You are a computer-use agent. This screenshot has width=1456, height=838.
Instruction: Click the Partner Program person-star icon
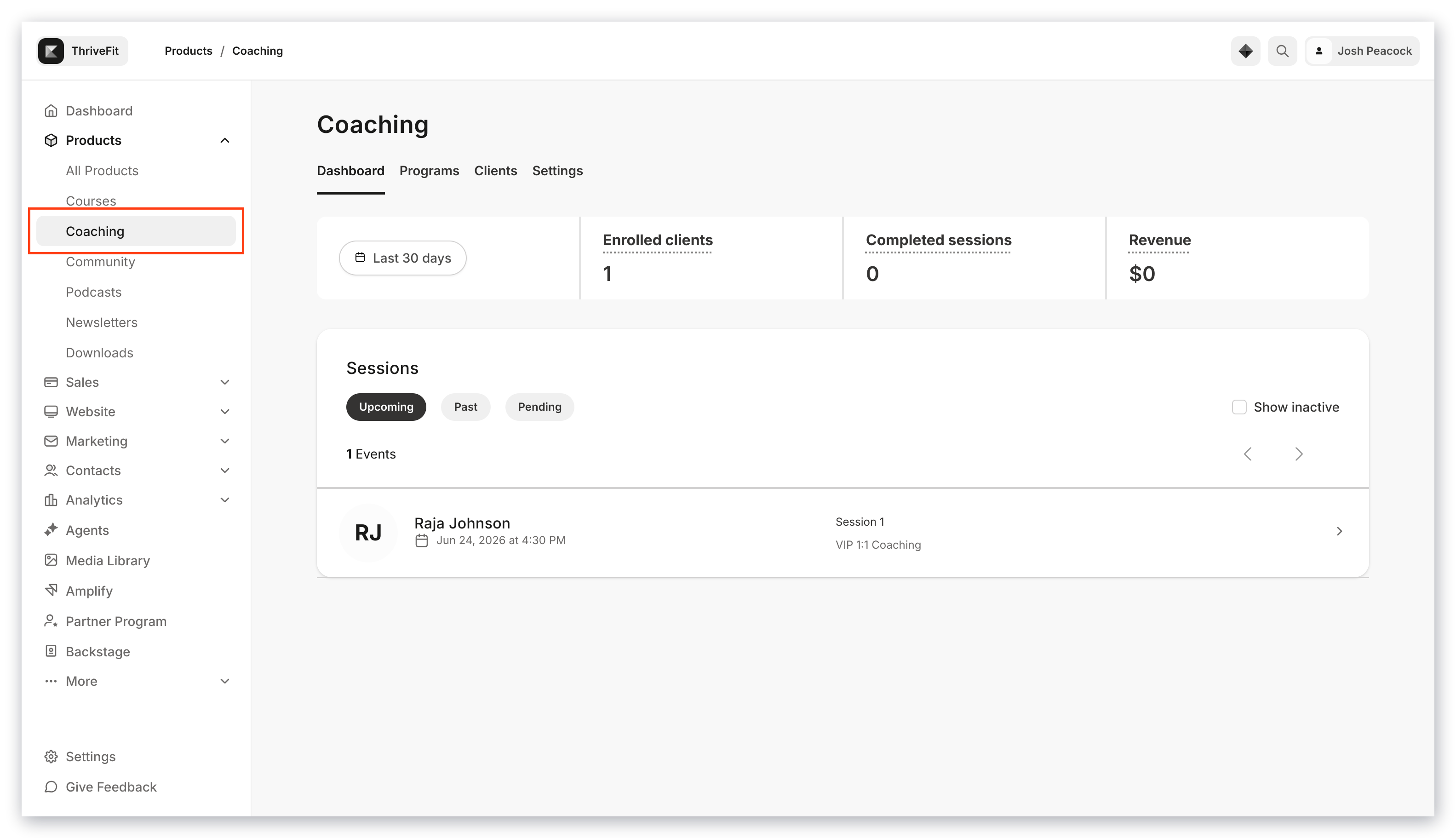(x=51, y=621)
